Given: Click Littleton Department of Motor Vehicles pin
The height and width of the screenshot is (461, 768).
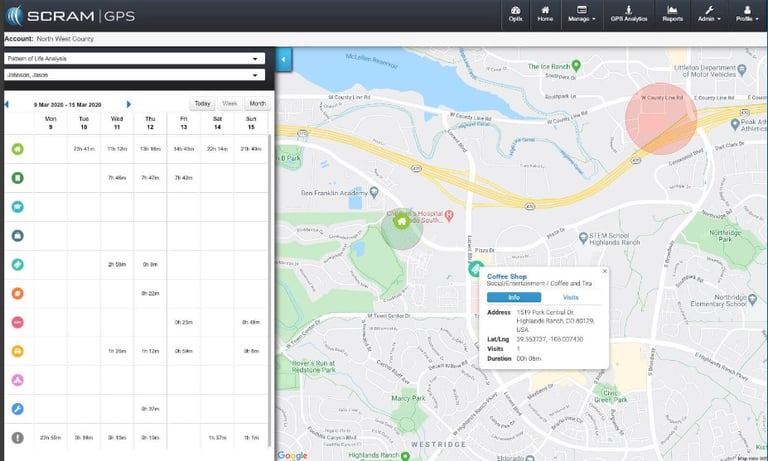Looking at the screenshot, I should [742, 70].
